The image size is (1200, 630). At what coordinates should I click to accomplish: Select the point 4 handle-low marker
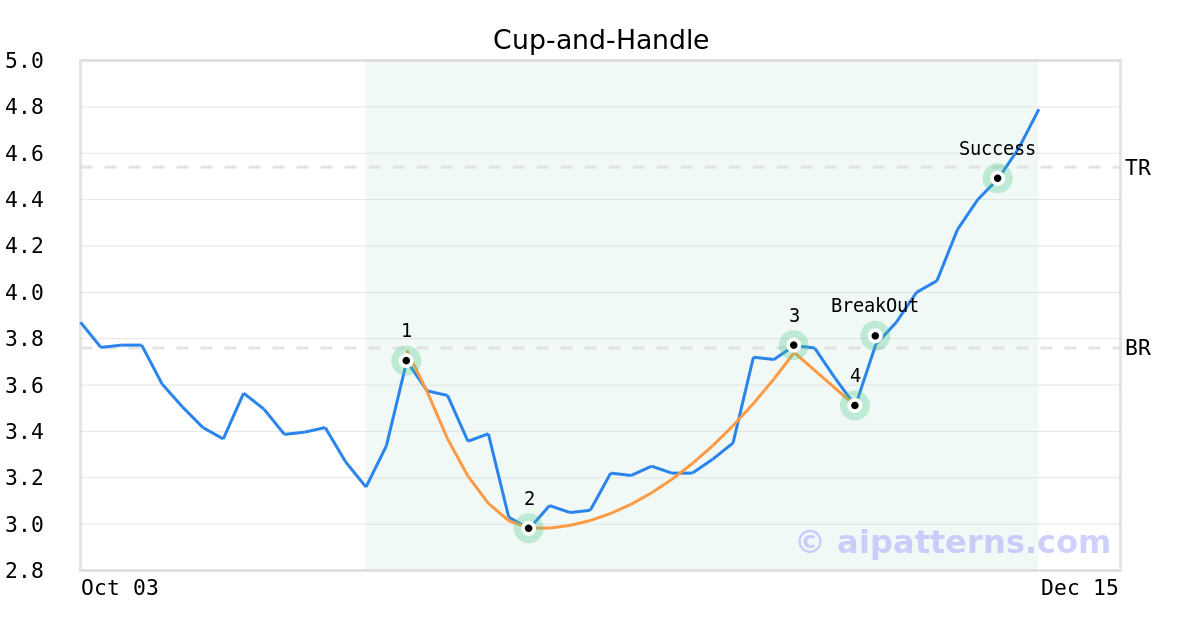tap(854, 405)
